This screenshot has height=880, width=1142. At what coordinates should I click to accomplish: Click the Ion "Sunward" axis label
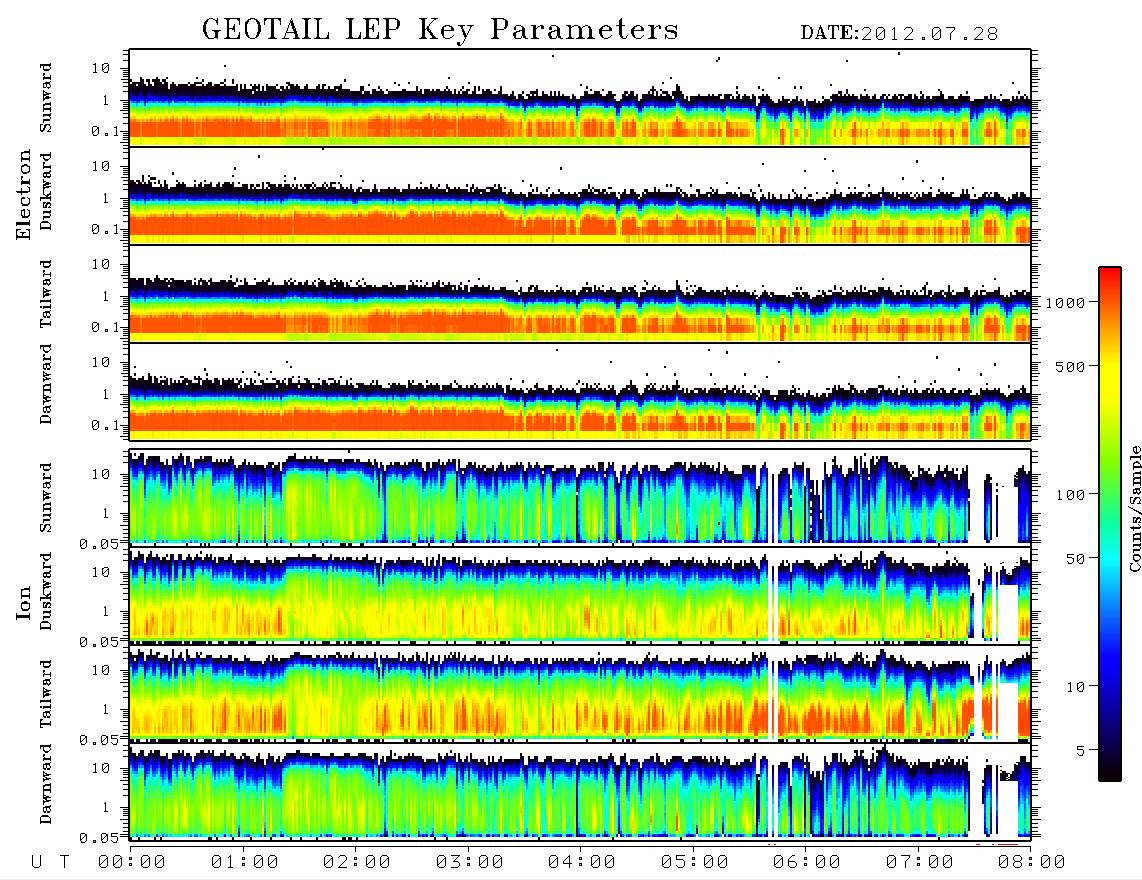[46, 497]
